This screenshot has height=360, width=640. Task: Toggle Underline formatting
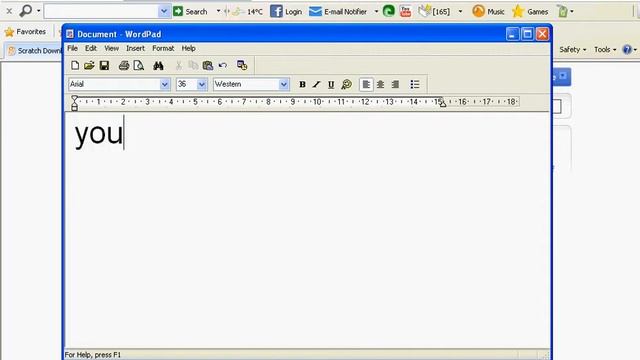331,84
